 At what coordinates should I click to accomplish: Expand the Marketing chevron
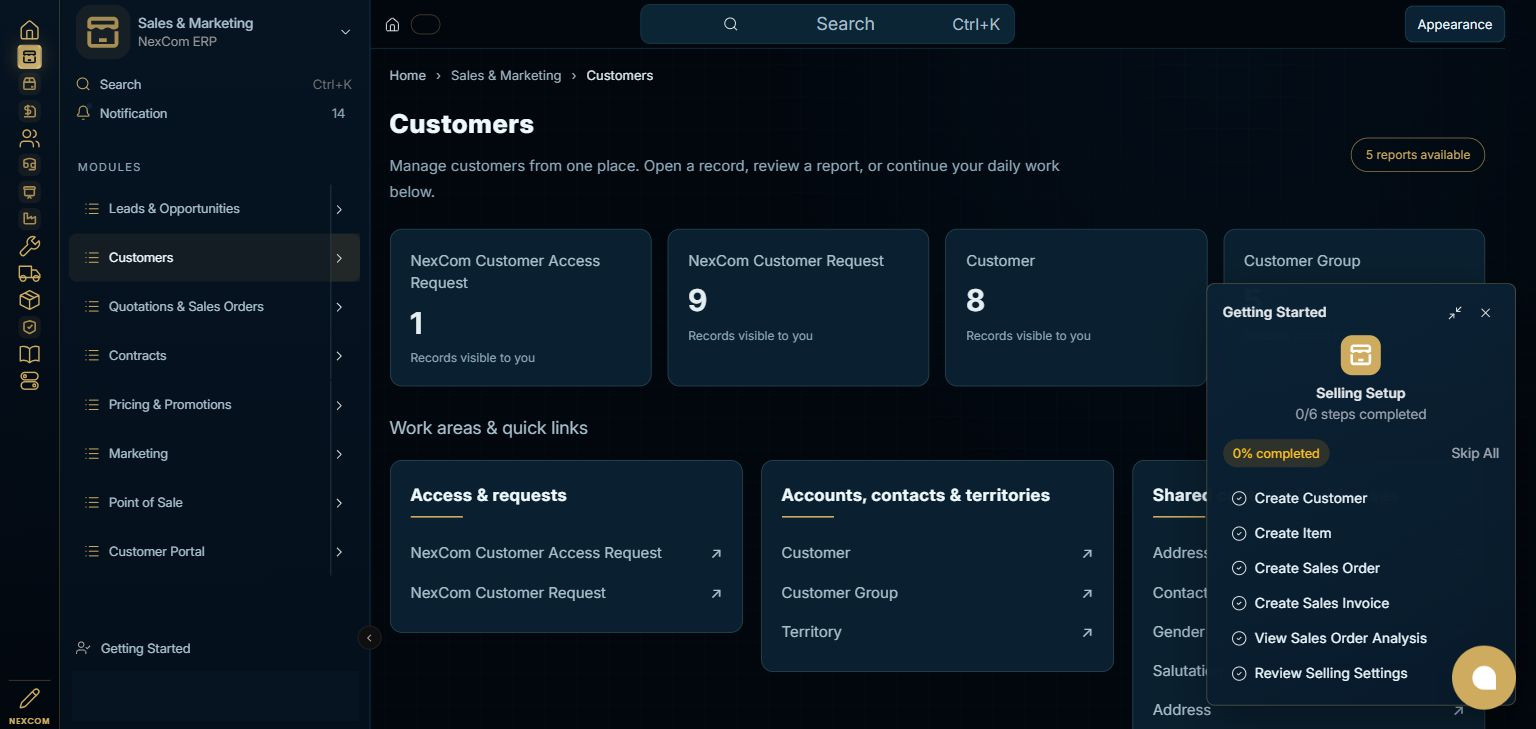pyautogui.click(x=339, y=454)
